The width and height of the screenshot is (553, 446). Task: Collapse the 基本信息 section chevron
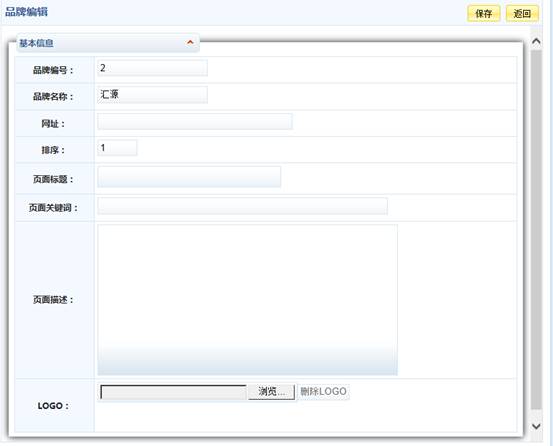(190, 43)
